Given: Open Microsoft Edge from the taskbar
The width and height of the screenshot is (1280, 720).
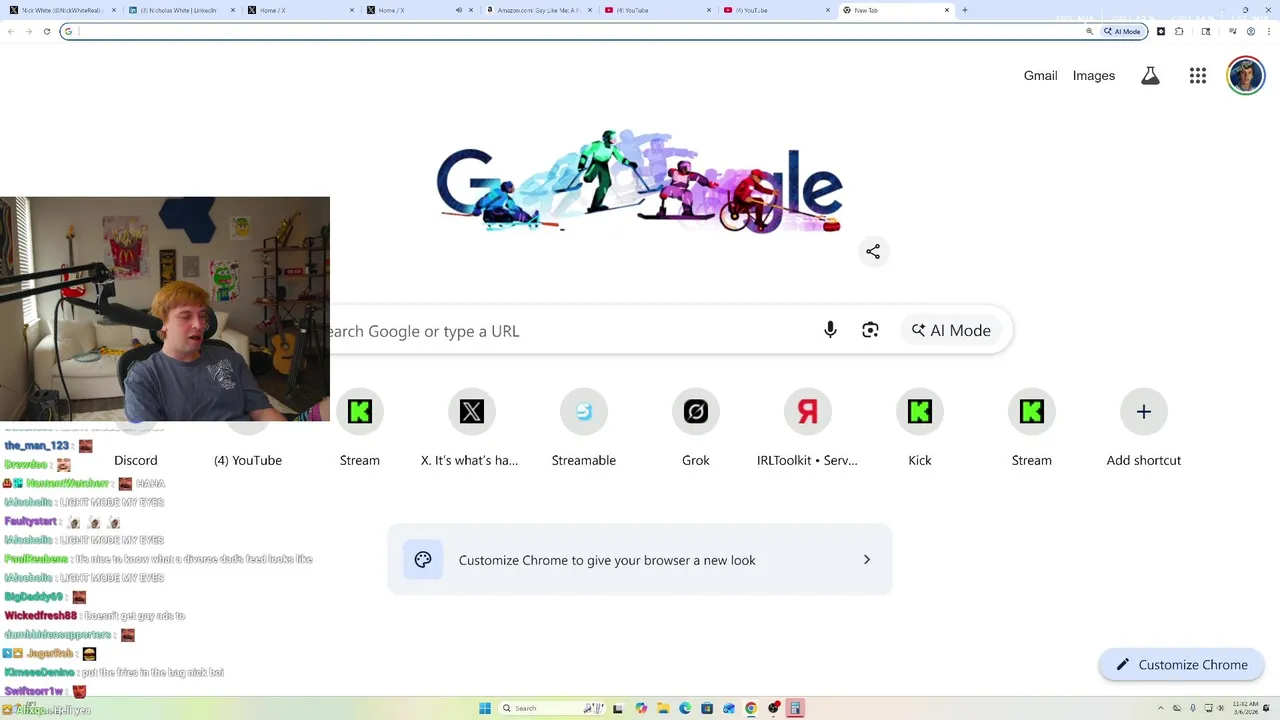Looking at the screenshot, I should click(x=685, y=708).
